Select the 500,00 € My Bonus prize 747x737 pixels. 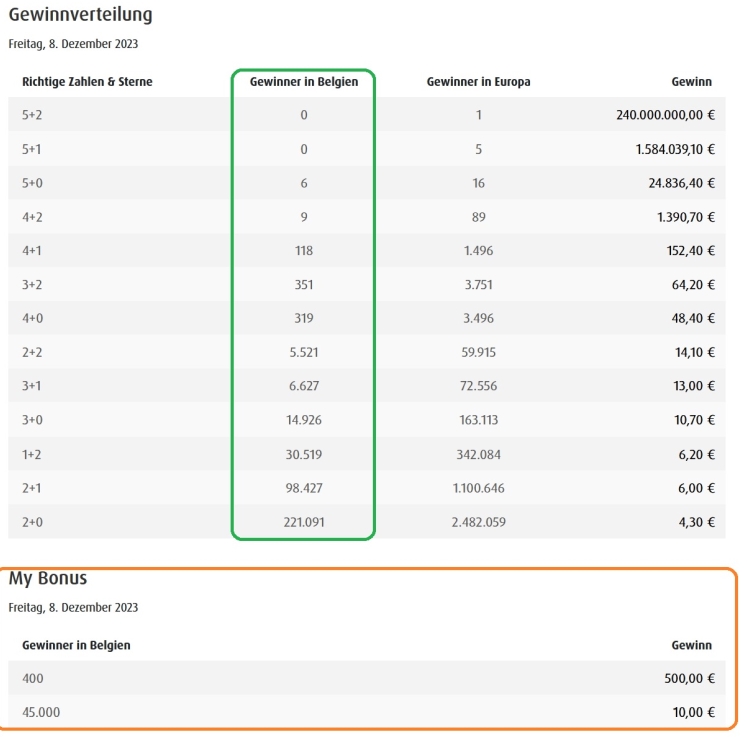tap(689, 678)
